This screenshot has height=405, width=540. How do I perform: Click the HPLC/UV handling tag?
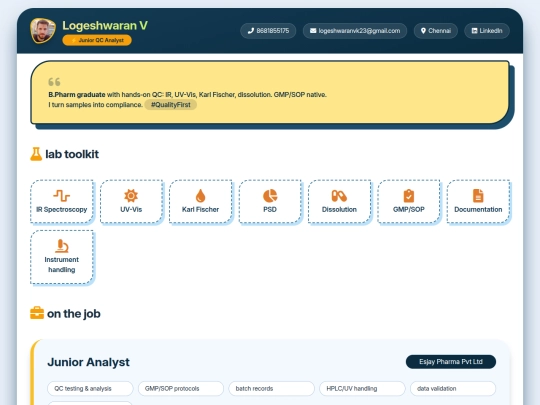click(x=362, y=388)
